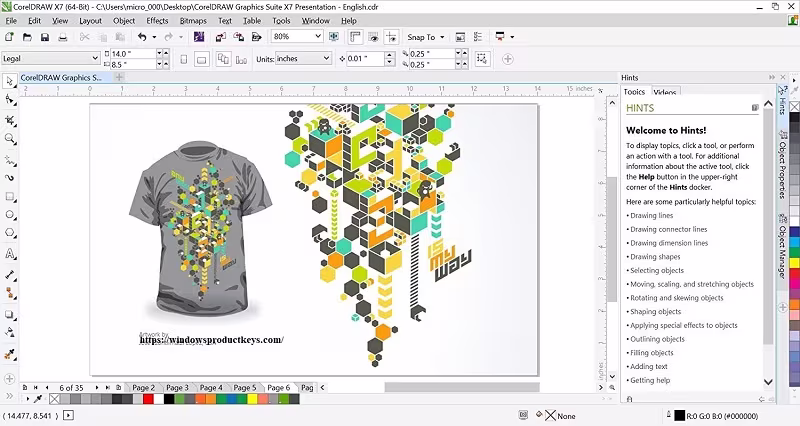
Task: Apply page layout to current page only
Action: click(x=241, y=59)
